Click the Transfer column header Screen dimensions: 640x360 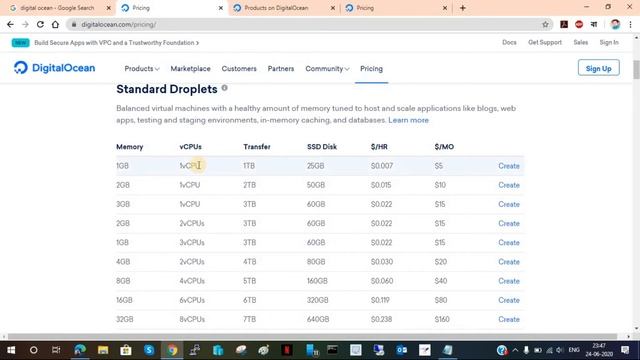(257, 147)
